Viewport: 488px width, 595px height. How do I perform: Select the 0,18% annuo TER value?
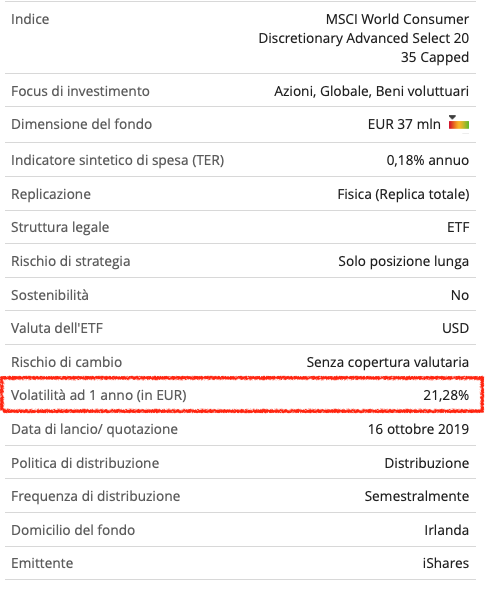428,160
